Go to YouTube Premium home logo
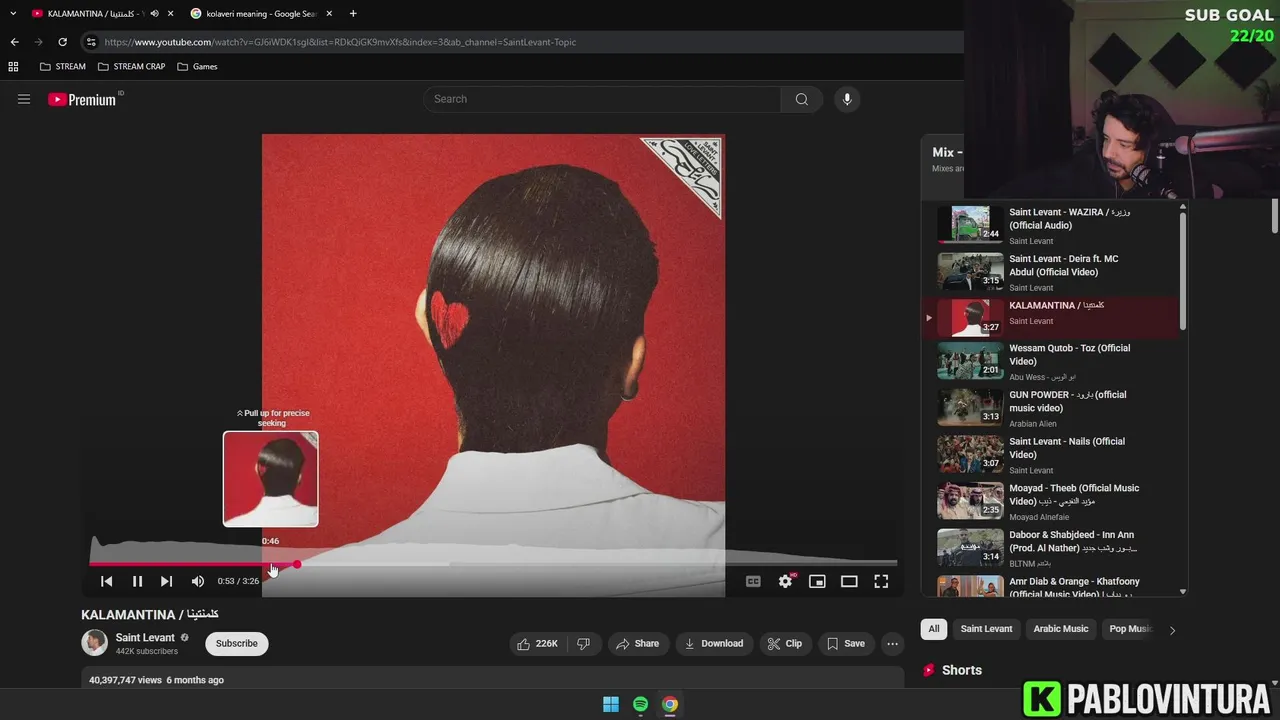1280x720 pixels. [x=82, y=99]
